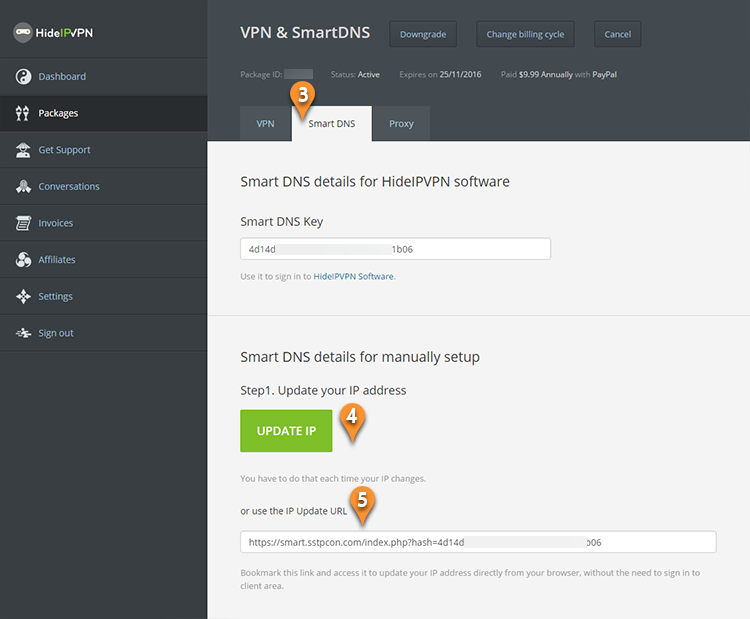The image size is (750, 619).
Task: Select the Smart DNS tab
Action: [331, 123]
